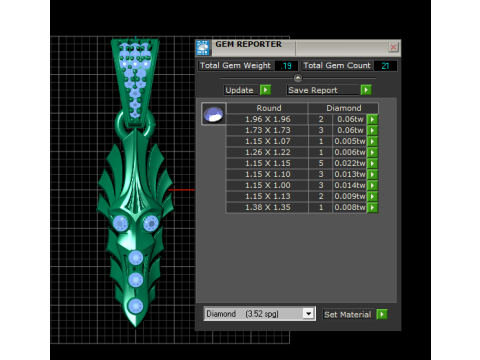Click the slider handle below Total Gem Weight

click(x=298, y=78)
